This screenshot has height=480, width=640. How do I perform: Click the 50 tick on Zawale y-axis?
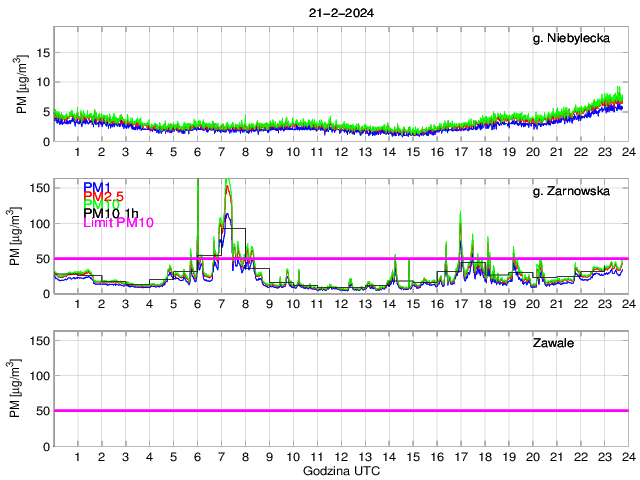pyautogui.click(x=43, y=411)
